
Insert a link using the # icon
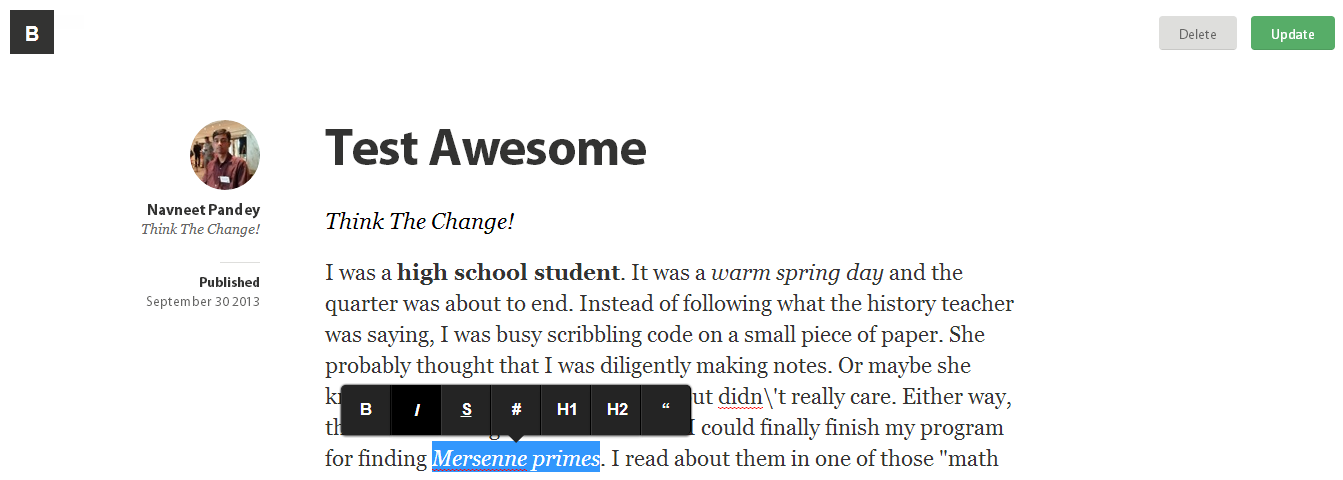pos(516,410)
